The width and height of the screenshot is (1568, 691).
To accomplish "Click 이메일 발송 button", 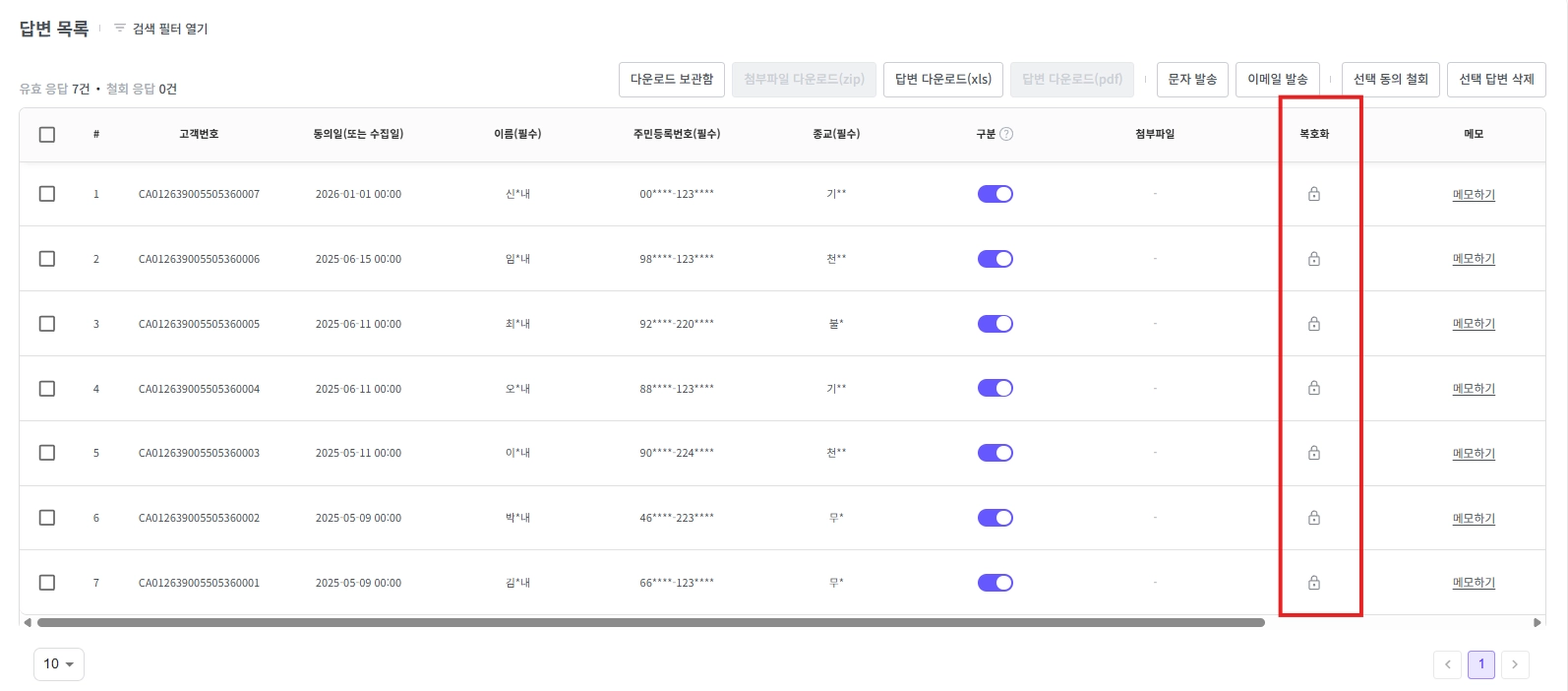I will pyautogui.click(x=1277, y=79).
